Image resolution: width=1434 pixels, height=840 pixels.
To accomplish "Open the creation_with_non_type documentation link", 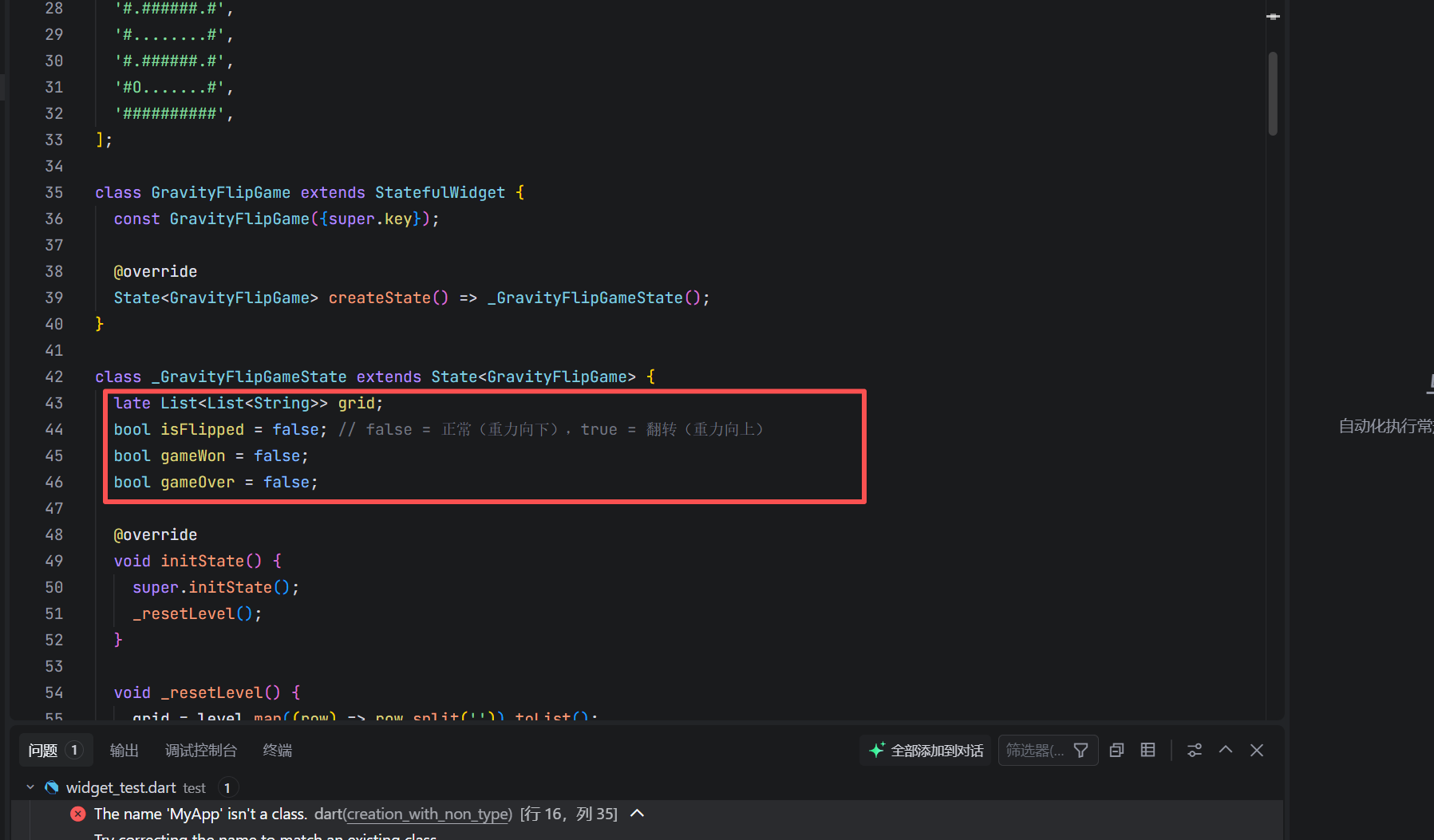I will pos(428,814).
